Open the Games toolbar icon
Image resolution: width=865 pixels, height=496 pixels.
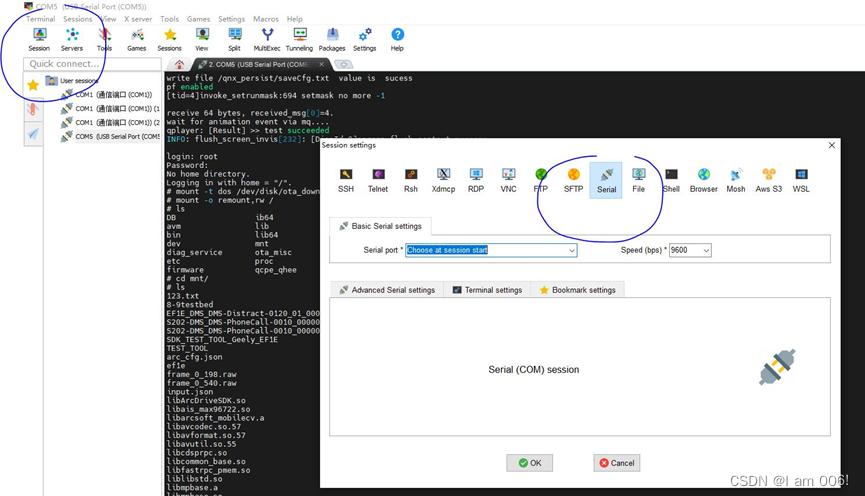click(137, 40)
